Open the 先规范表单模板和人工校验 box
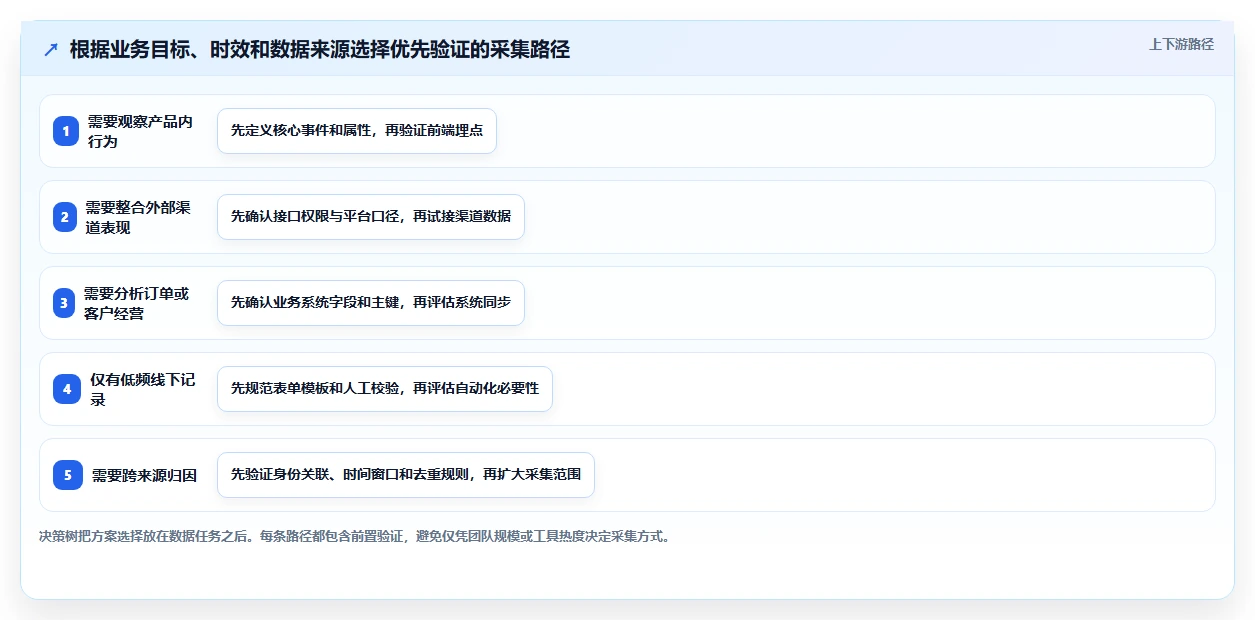1255x620 pixels. 385,389
